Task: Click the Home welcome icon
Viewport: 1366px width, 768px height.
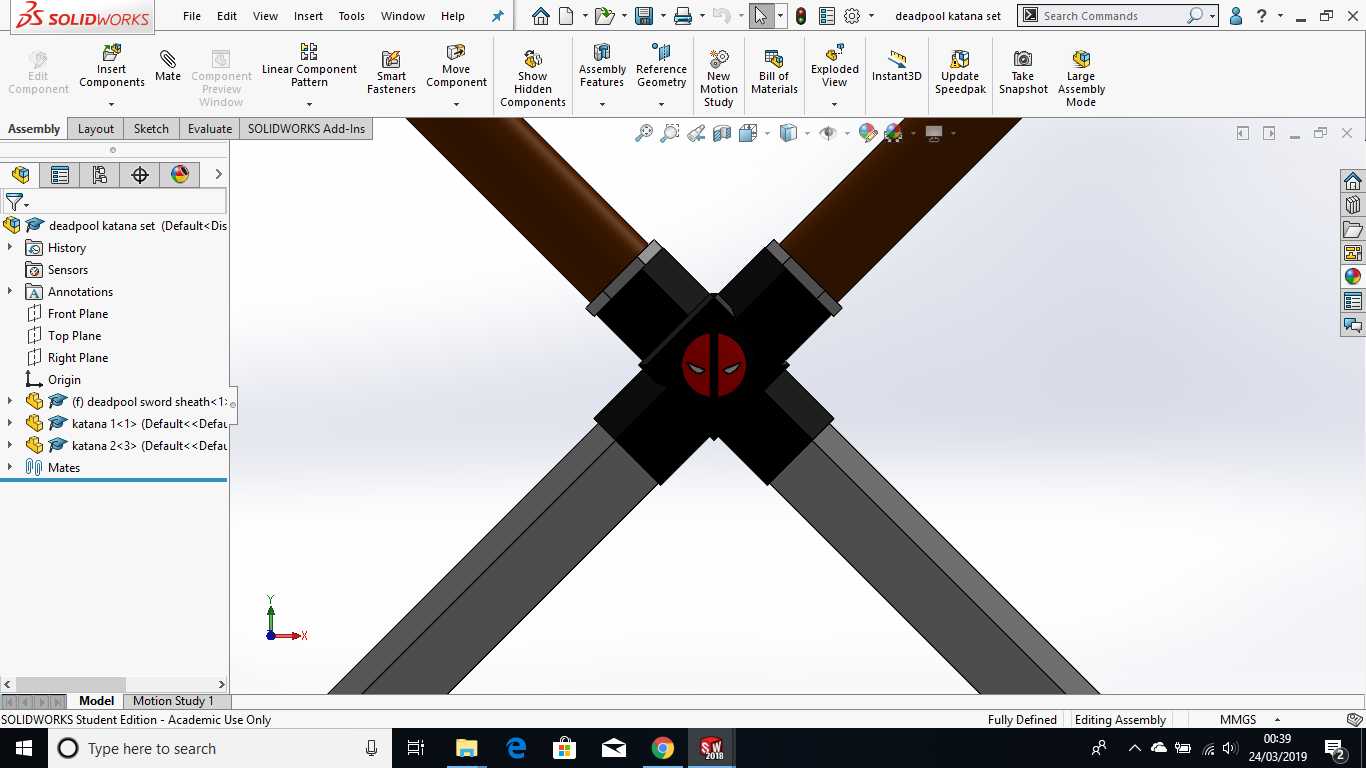Action: 541,16
